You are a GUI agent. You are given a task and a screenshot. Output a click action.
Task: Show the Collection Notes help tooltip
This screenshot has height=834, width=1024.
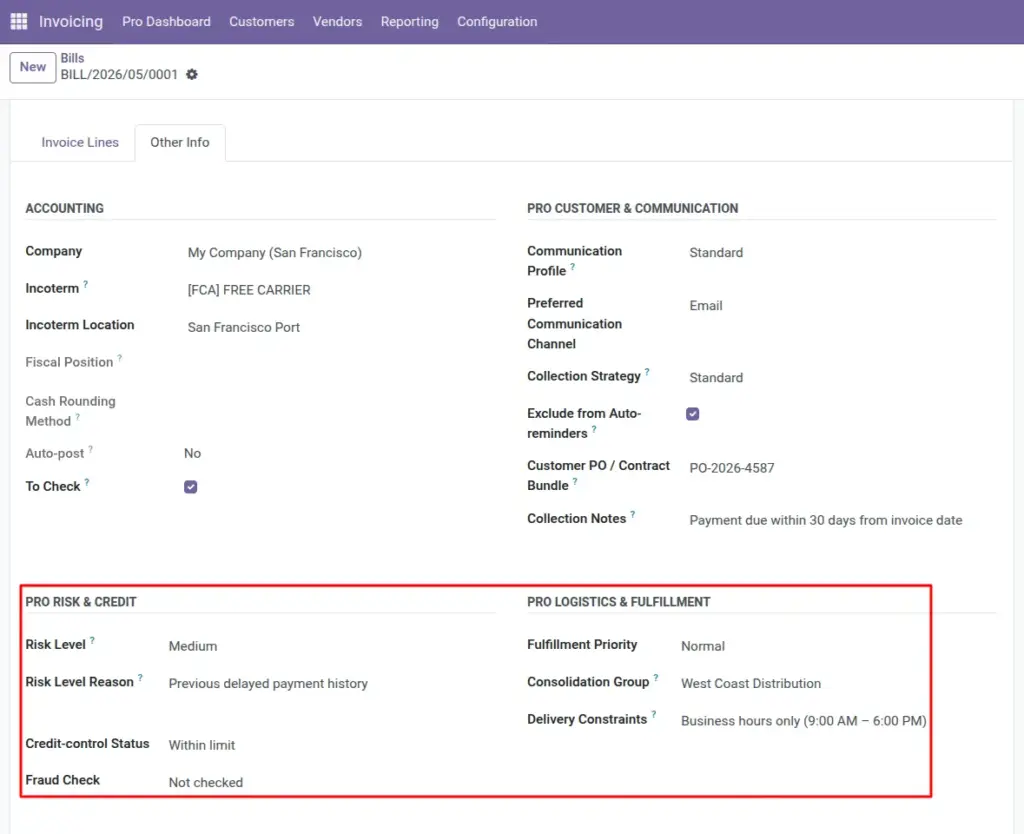[633, 515]
